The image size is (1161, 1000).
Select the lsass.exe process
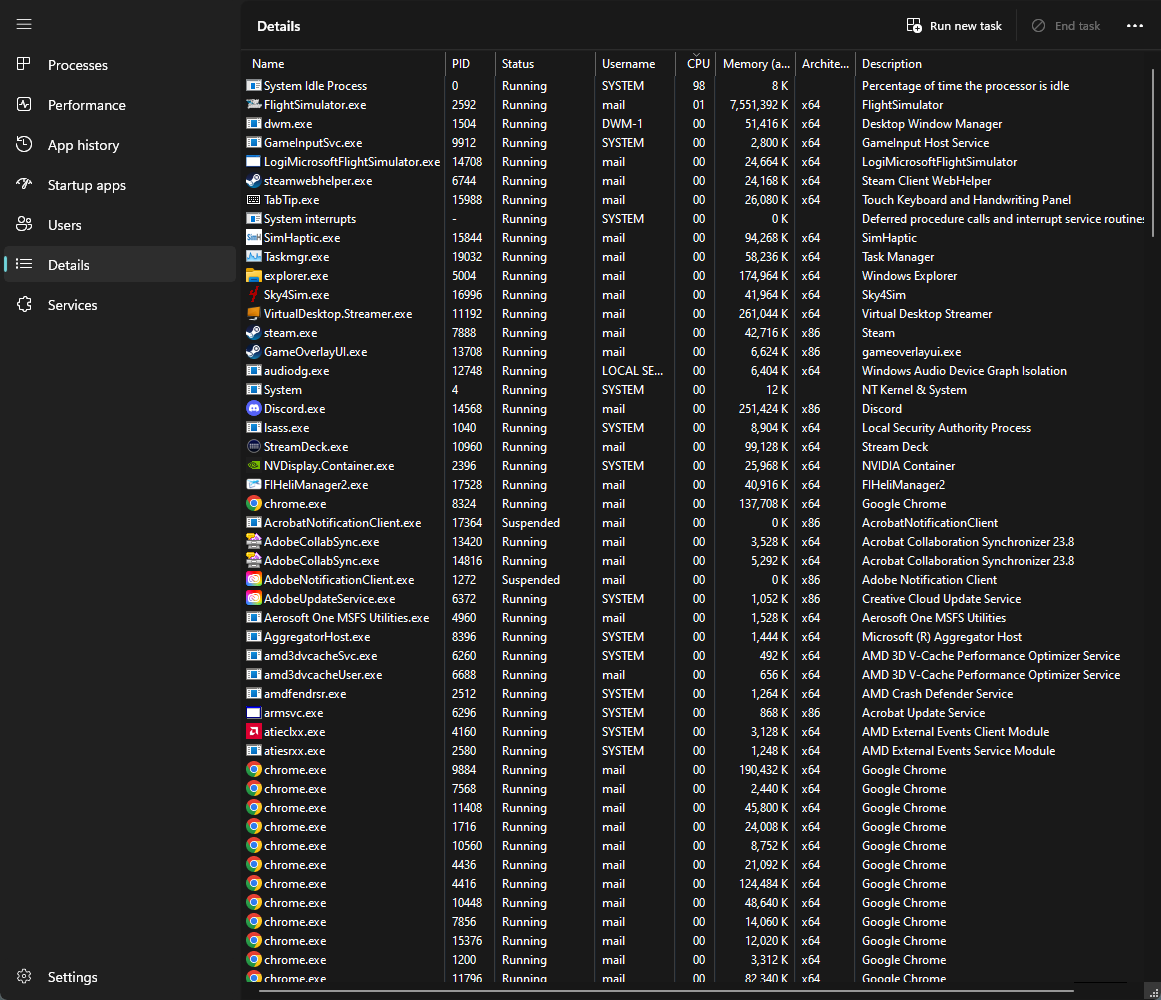click(x=695, y=428)
